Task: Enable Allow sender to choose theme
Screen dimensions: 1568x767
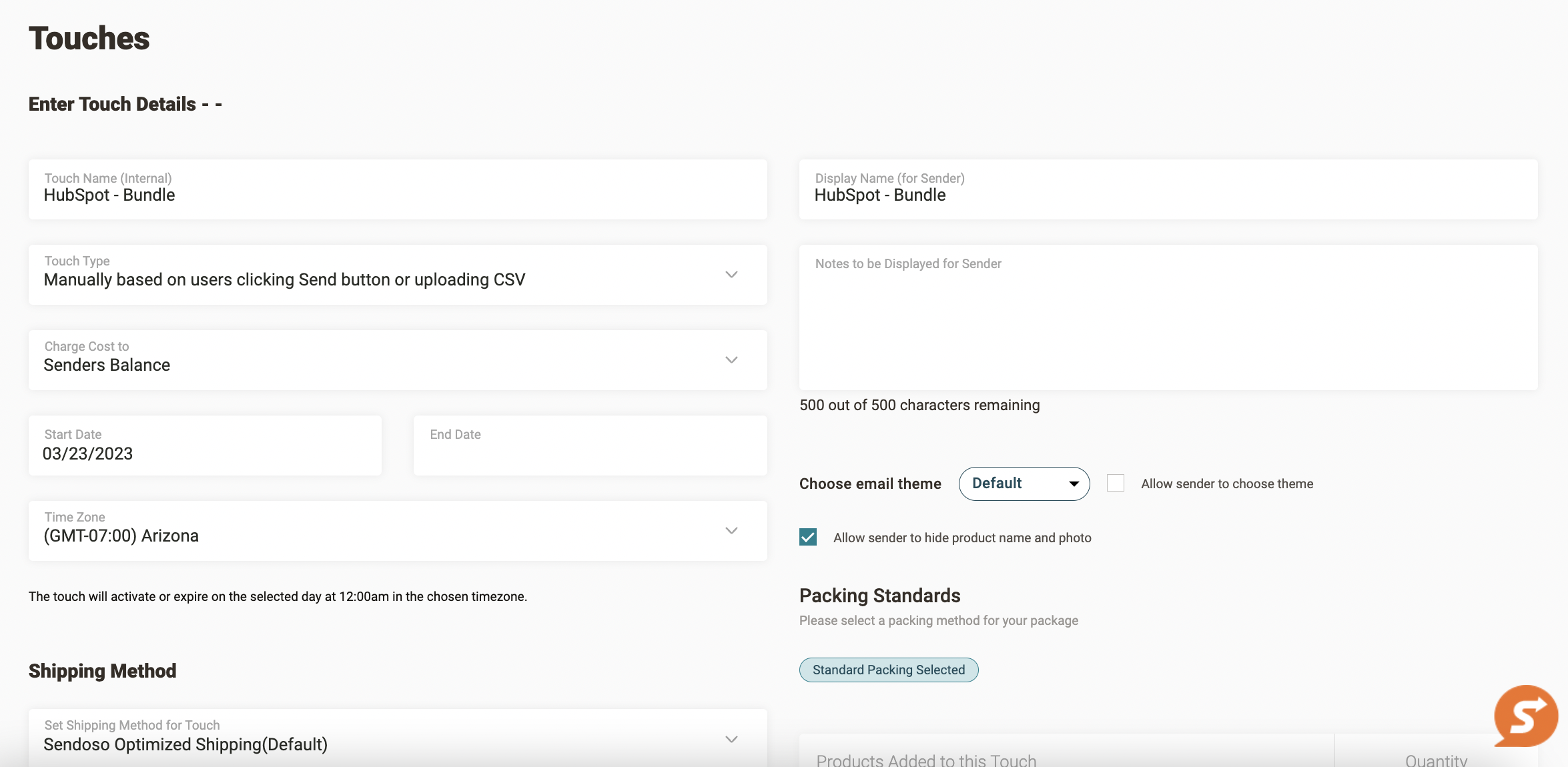Action: click(1115, 483)
